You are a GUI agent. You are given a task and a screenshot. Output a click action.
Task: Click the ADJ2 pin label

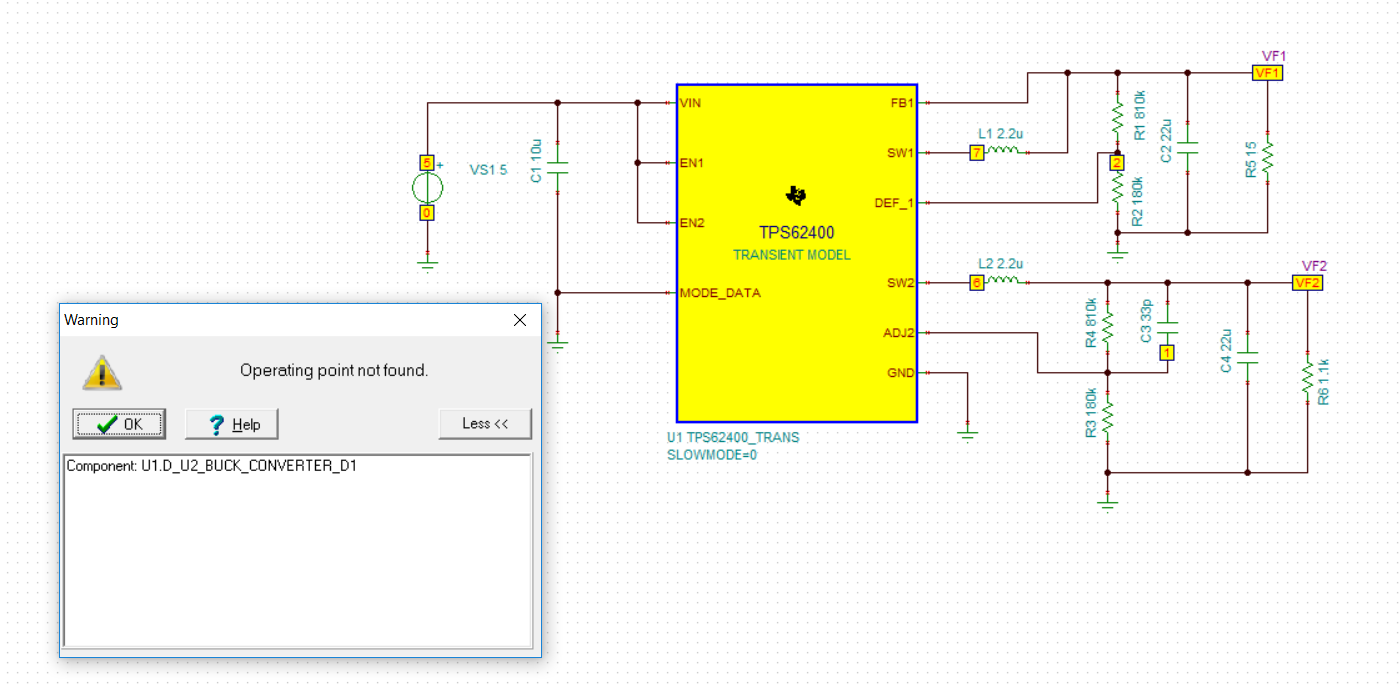coord(898,333)
